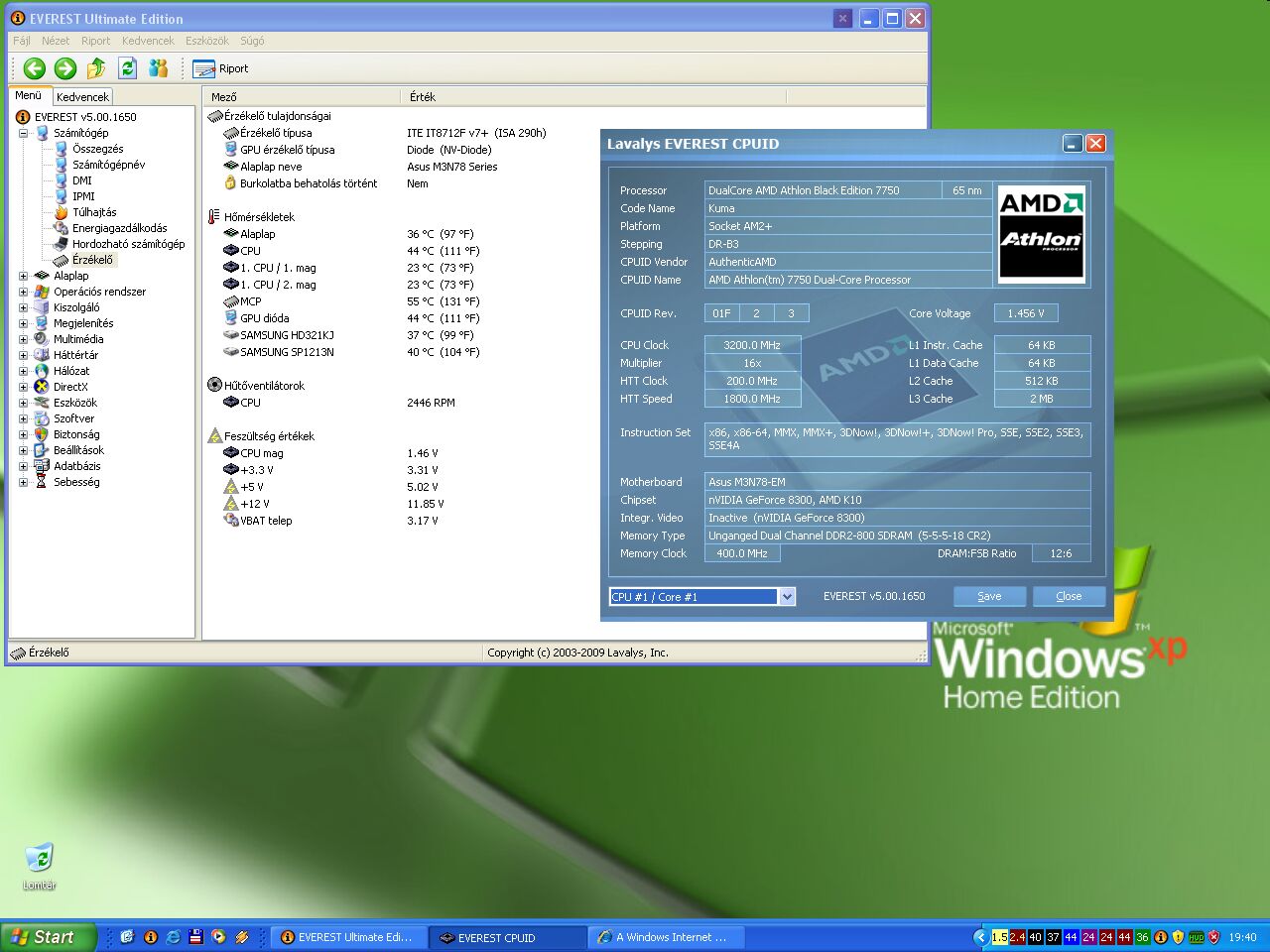Screen dimensions: 1270x952
Task: Click the users/favorites toolbar icon
Action: [158, 68]
